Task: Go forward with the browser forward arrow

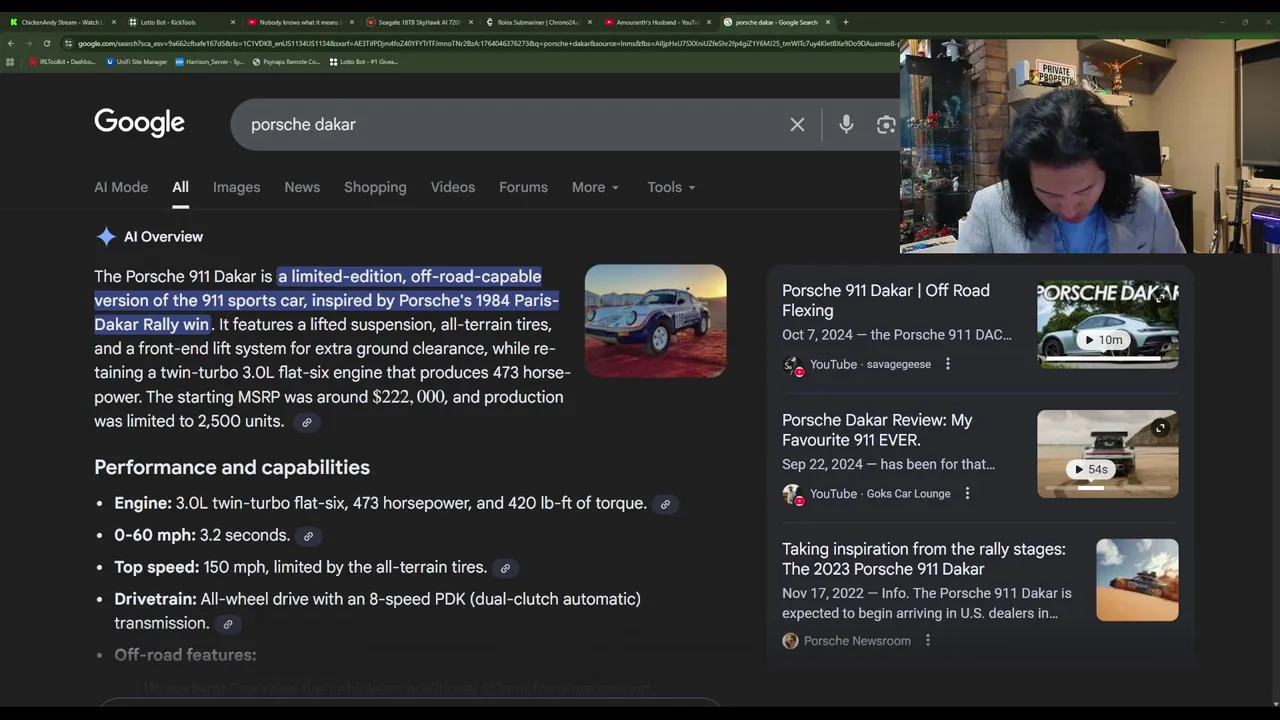Action: [x=28, y=43]
